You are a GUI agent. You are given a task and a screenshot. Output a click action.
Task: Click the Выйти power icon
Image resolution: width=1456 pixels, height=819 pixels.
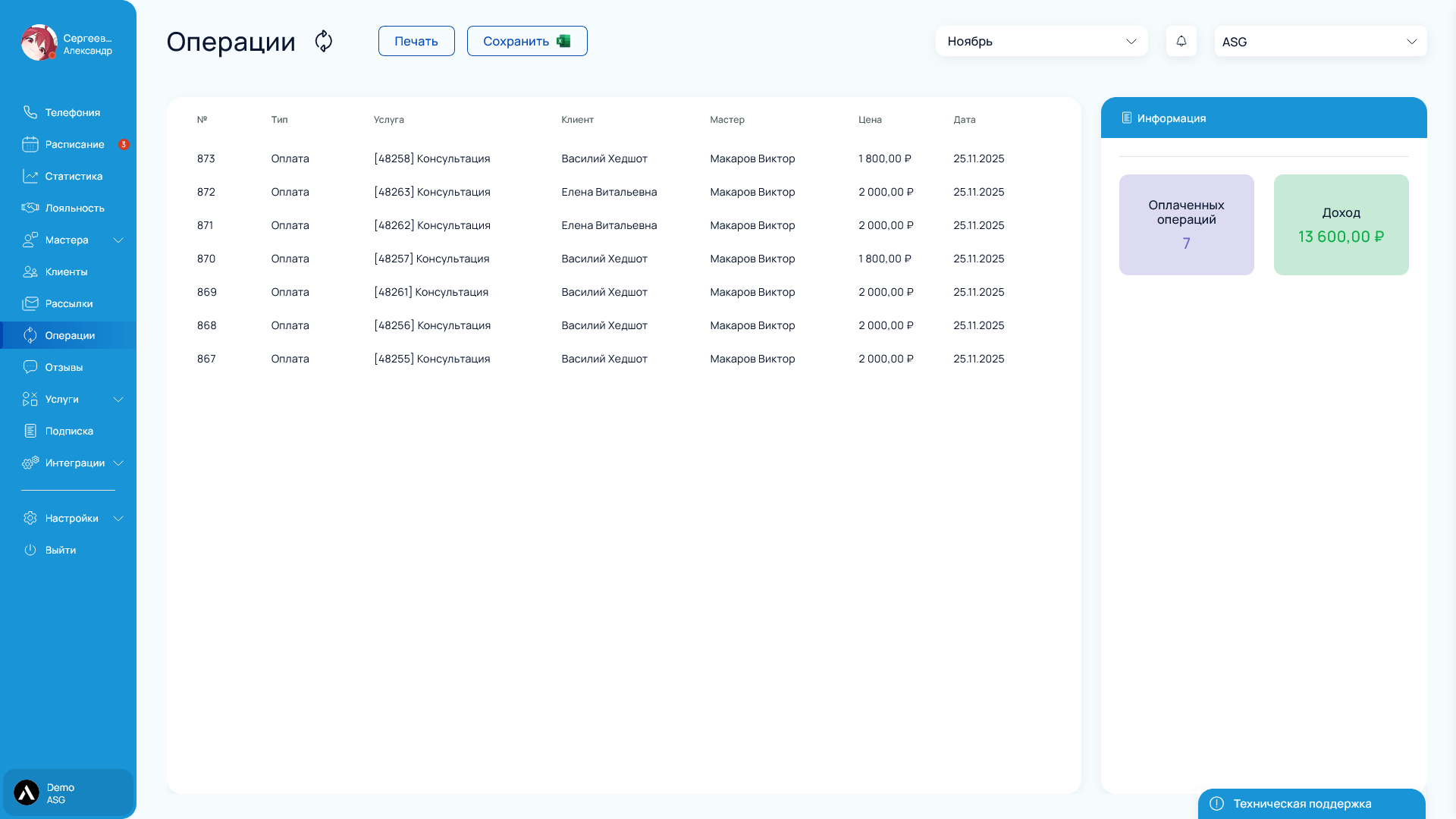[30, 550]
